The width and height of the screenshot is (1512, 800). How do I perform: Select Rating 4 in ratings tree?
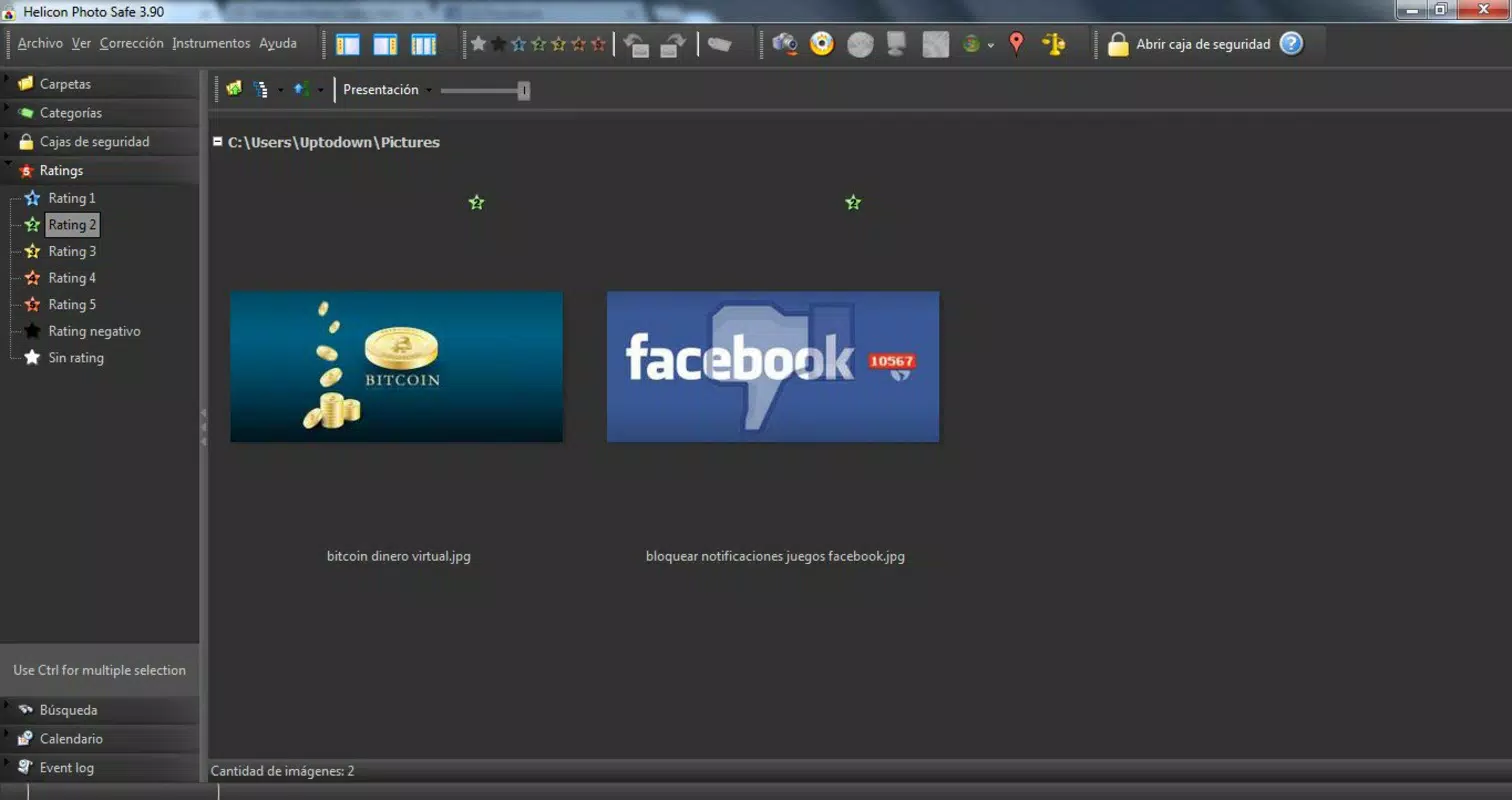point(72,278)
